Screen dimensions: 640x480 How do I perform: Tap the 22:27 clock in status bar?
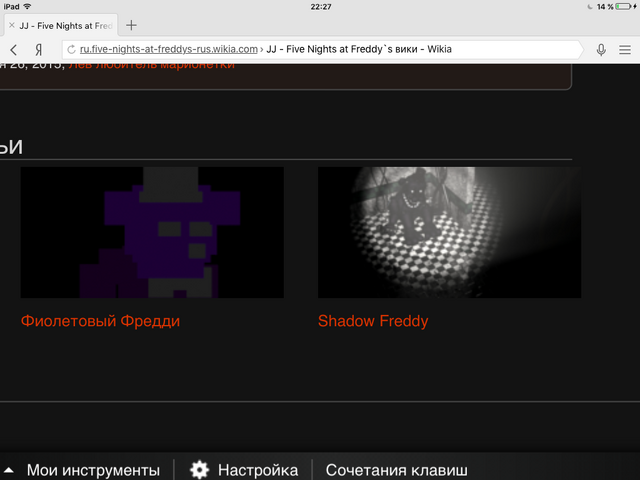pos(321,7)
